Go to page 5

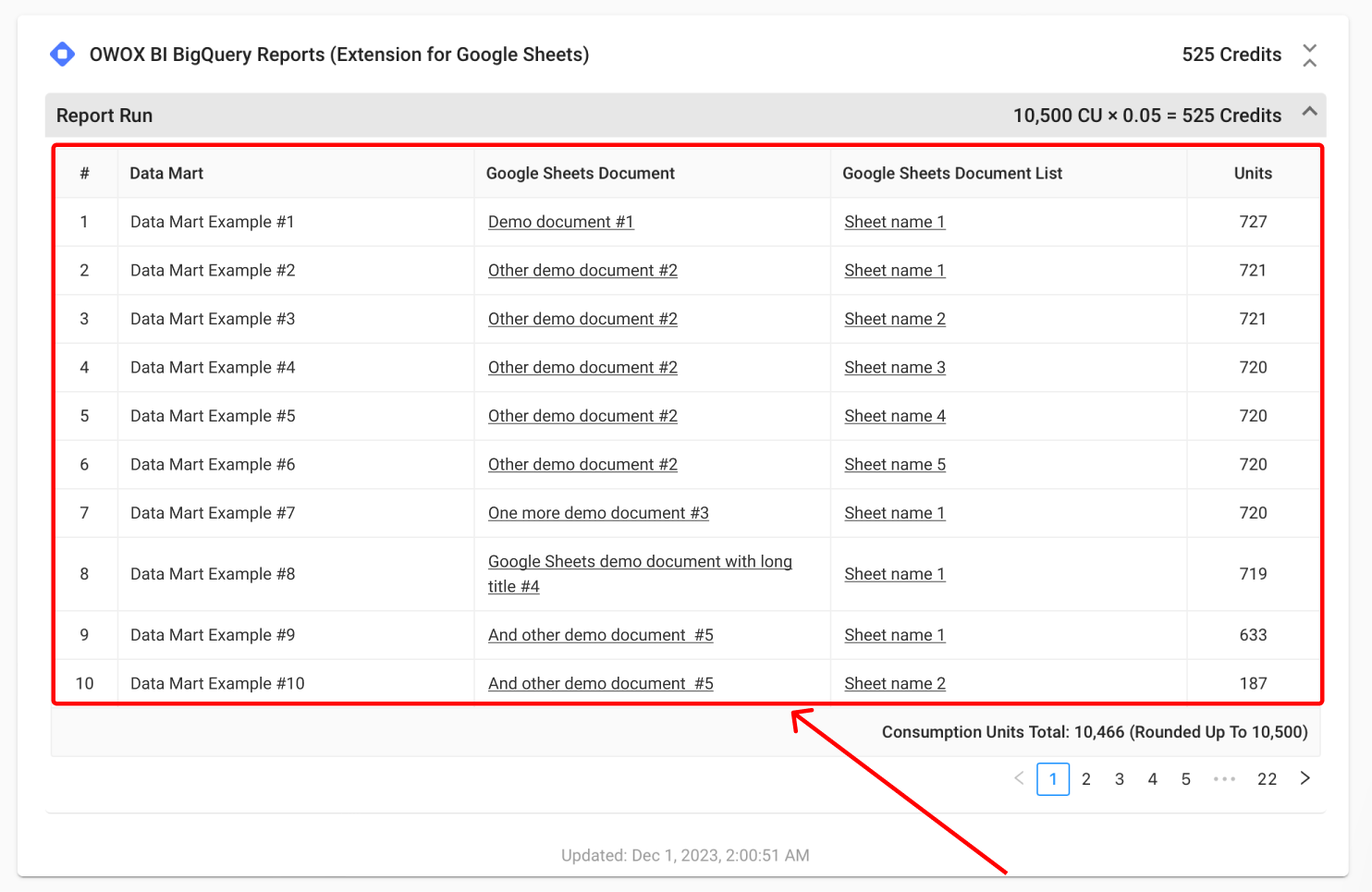1186,779
